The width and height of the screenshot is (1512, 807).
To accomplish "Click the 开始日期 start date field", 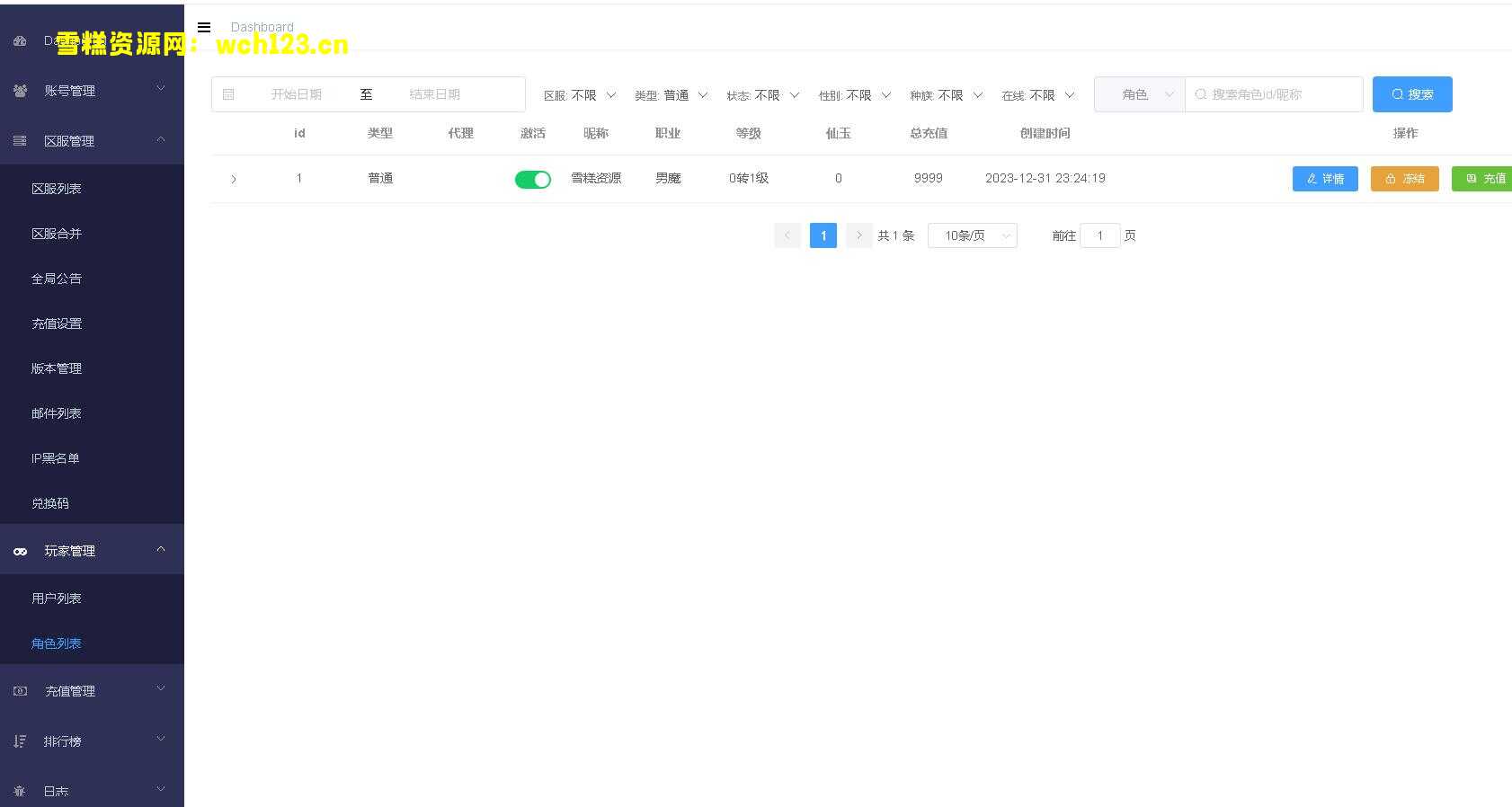I will (297, 94).
